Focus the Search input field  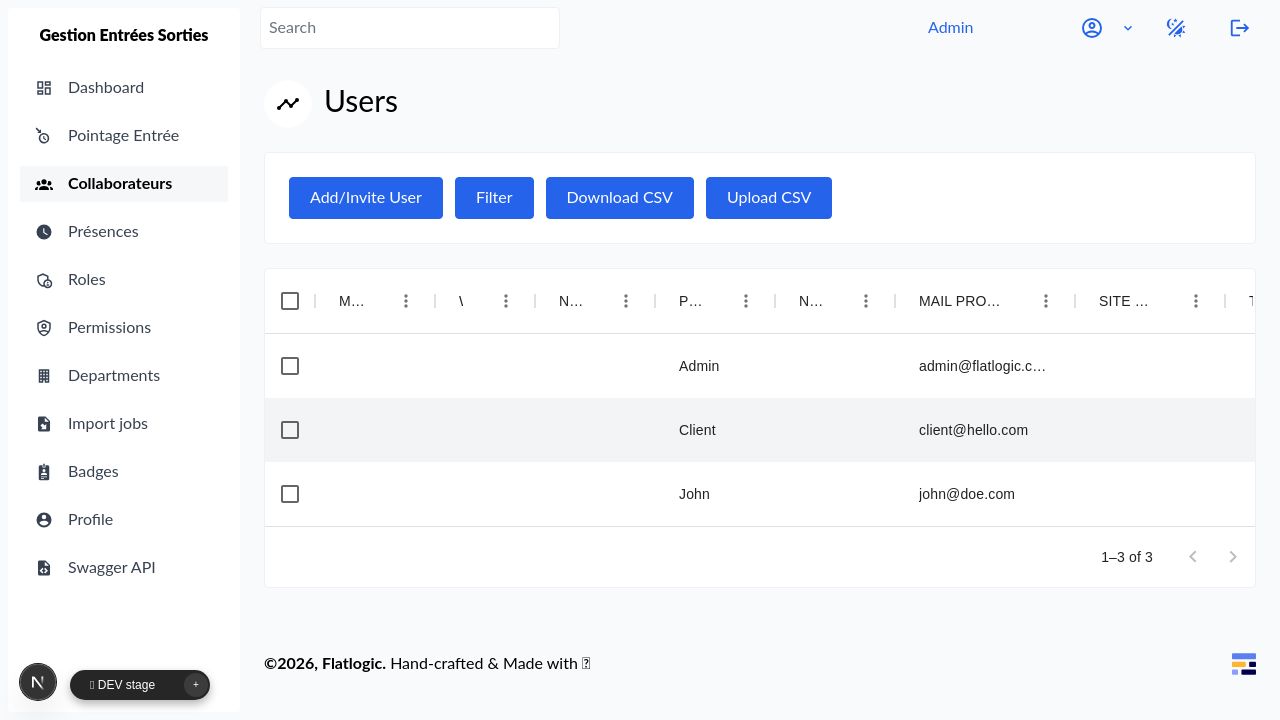(410, 28)
